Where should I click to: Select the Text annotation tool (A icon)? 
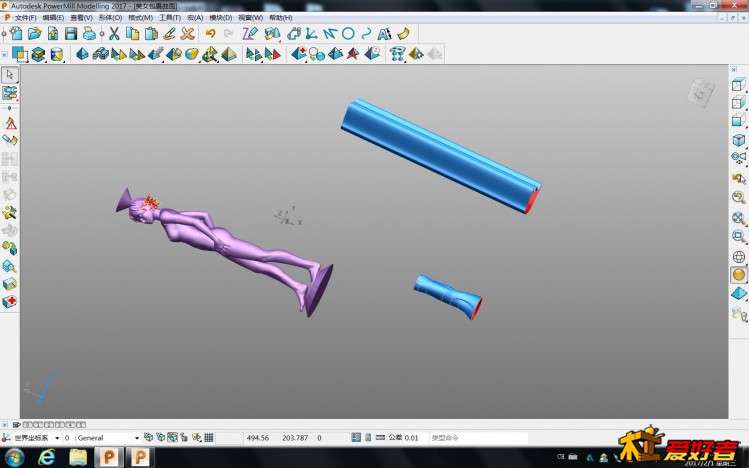[384, 33]
